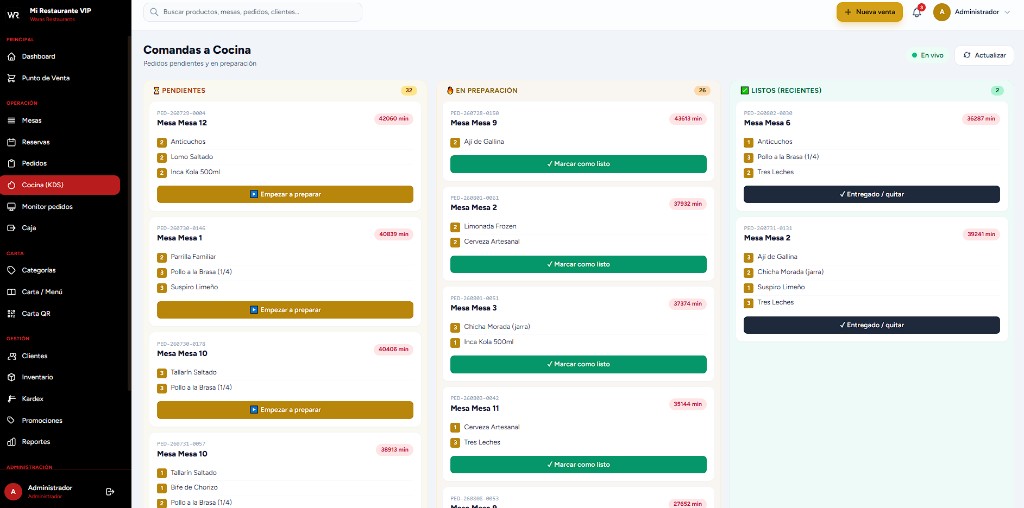Click the WR restaurant logo
This screenshot has width=1024, height=508.
pos(13,14)
